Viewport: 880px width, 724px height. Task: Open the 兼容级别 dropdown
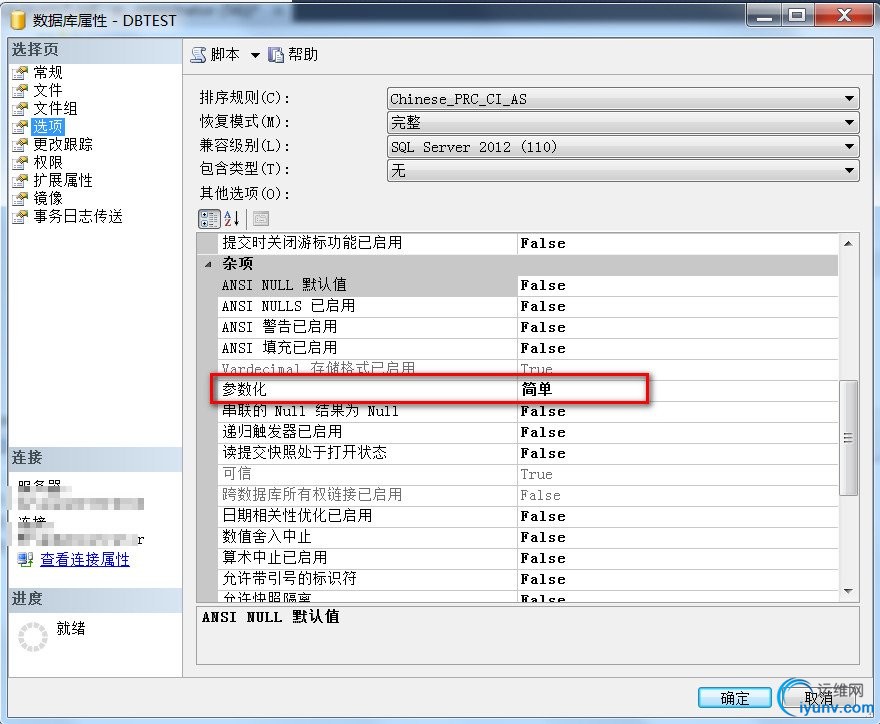[623, 146]
